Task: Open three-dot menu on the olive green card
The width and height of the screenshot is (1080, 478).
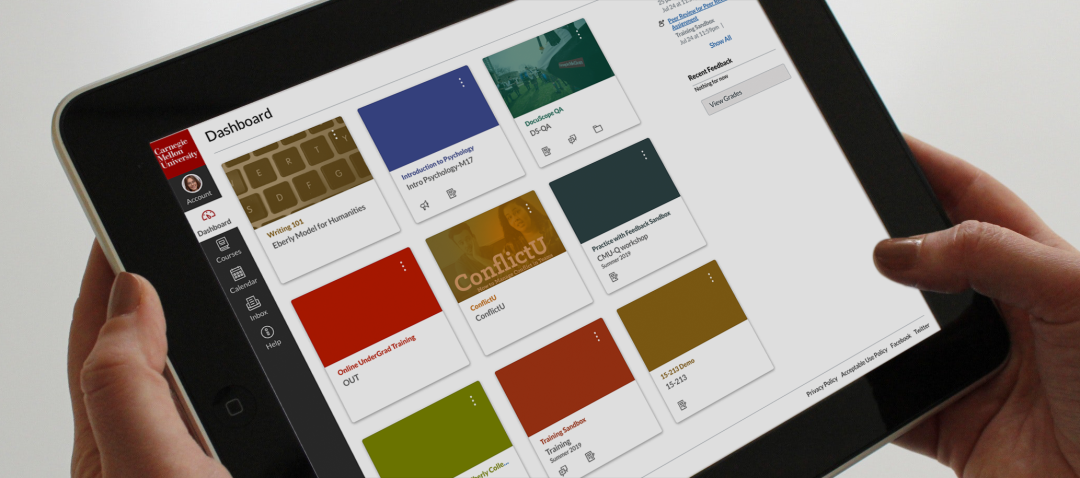Action: point(472,400)
